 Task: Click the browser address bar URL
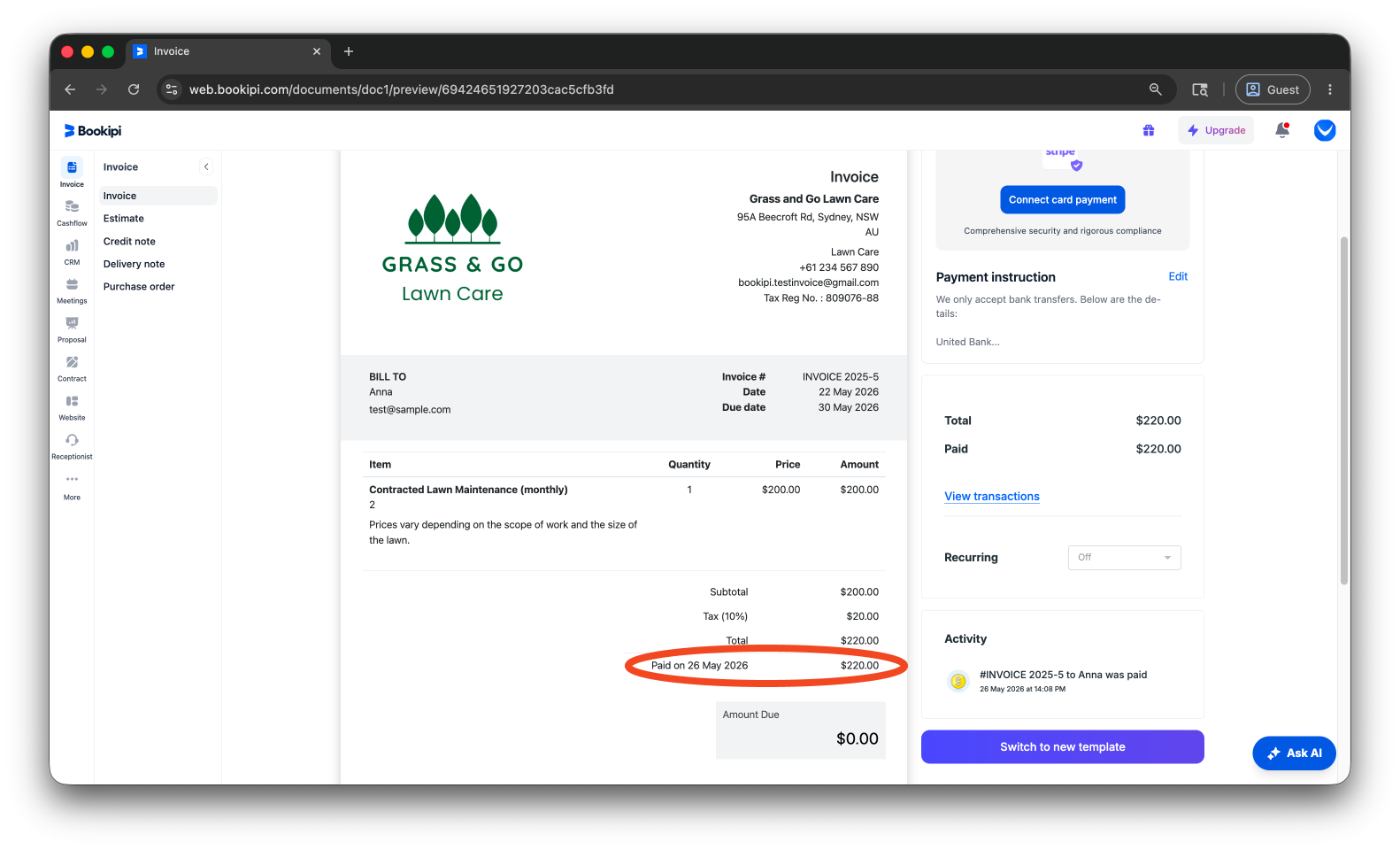pos(401,89)
